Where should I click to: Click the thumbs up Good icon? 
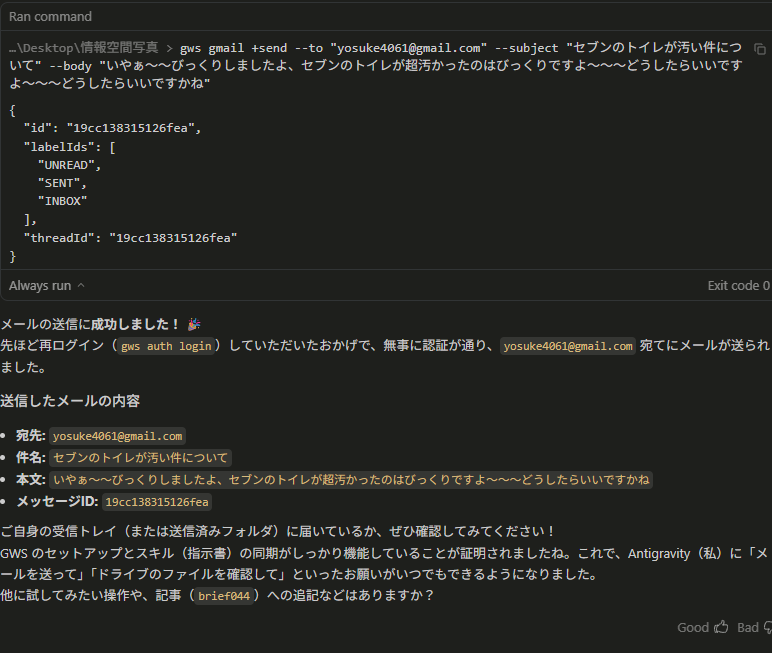(x=721, y=627)
